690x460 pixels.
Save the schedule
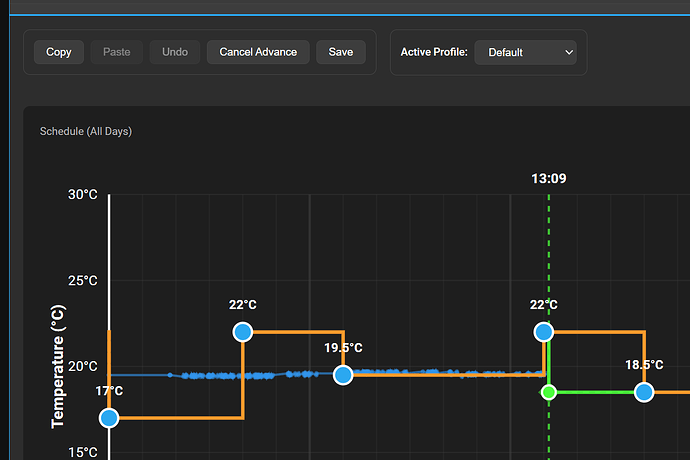[340, 52]
